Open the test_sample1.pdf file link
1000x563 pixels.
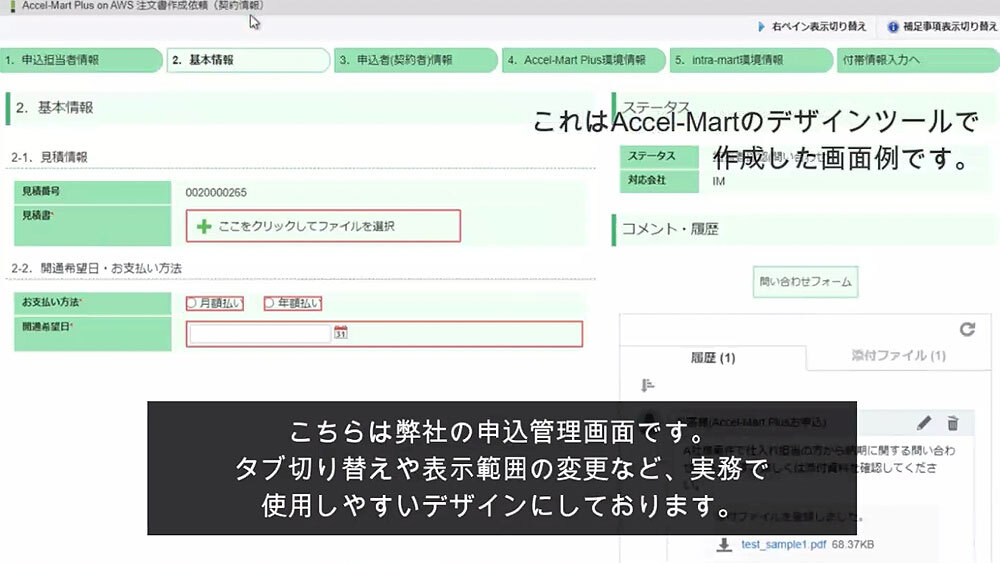pos(784,545)
